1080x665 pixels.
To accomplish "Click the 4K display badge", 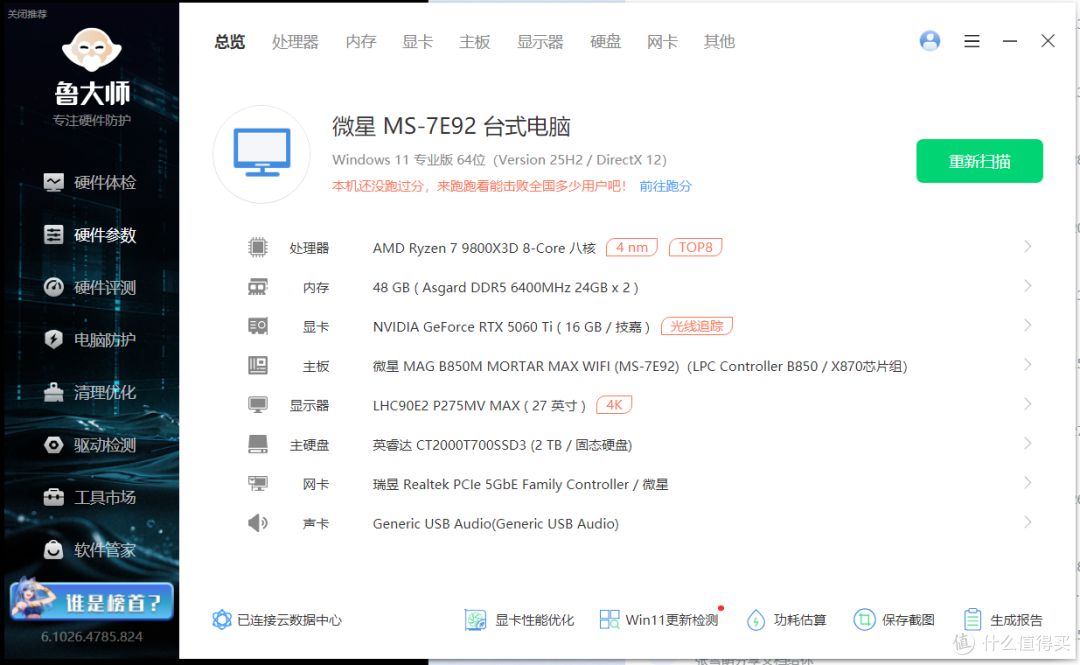I will pyautogui.click(x=614, y=405).
